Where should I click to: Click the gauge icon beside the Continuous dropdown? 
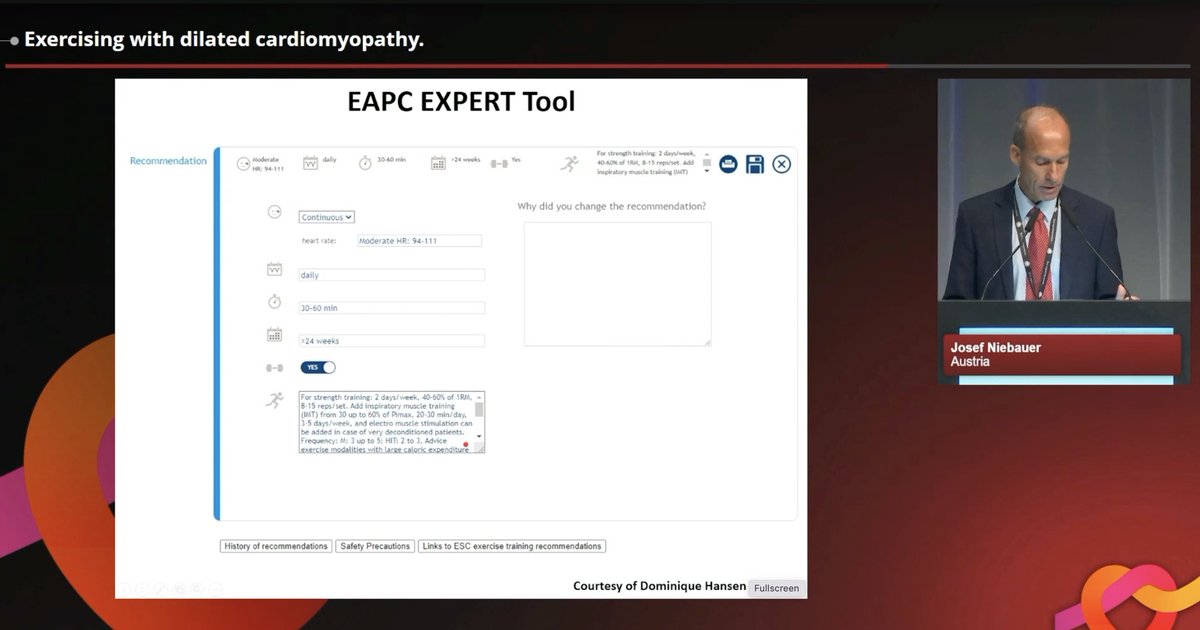point(274,213)
